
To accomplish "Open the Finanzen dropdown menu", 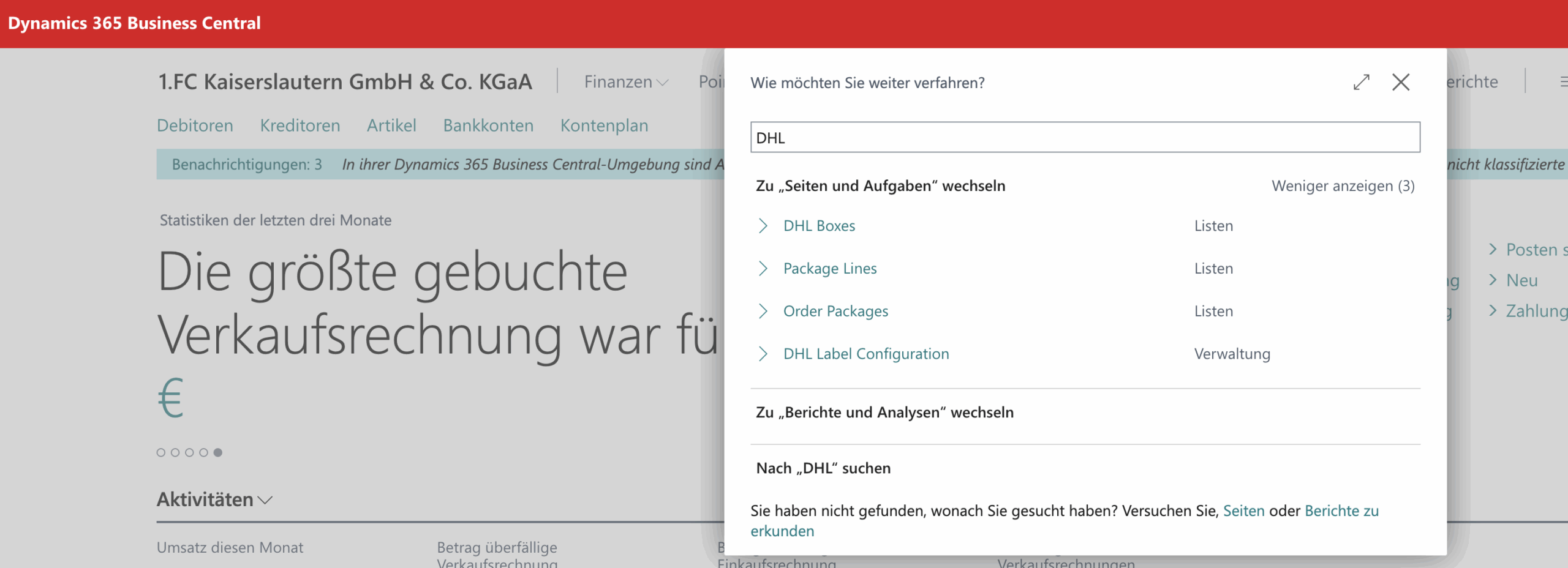I will pos(626,81).
